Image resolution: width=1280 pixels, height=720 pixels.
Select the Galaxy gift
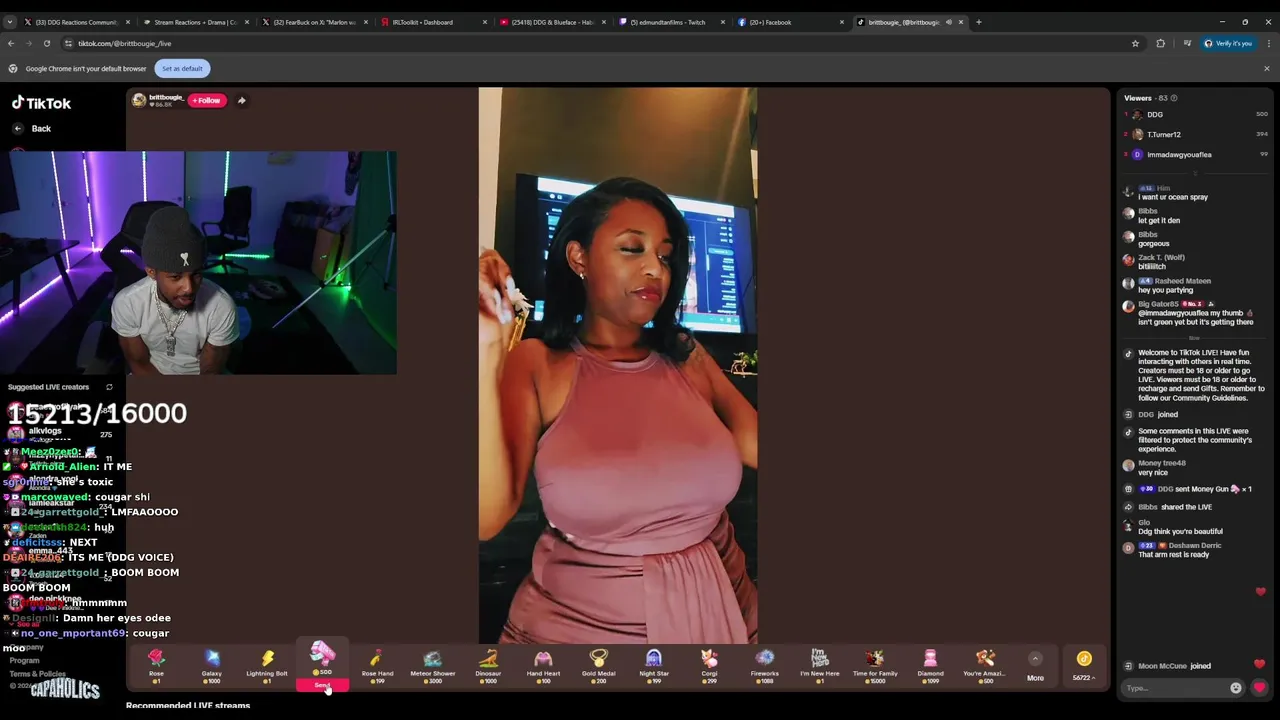coord(212,664)
